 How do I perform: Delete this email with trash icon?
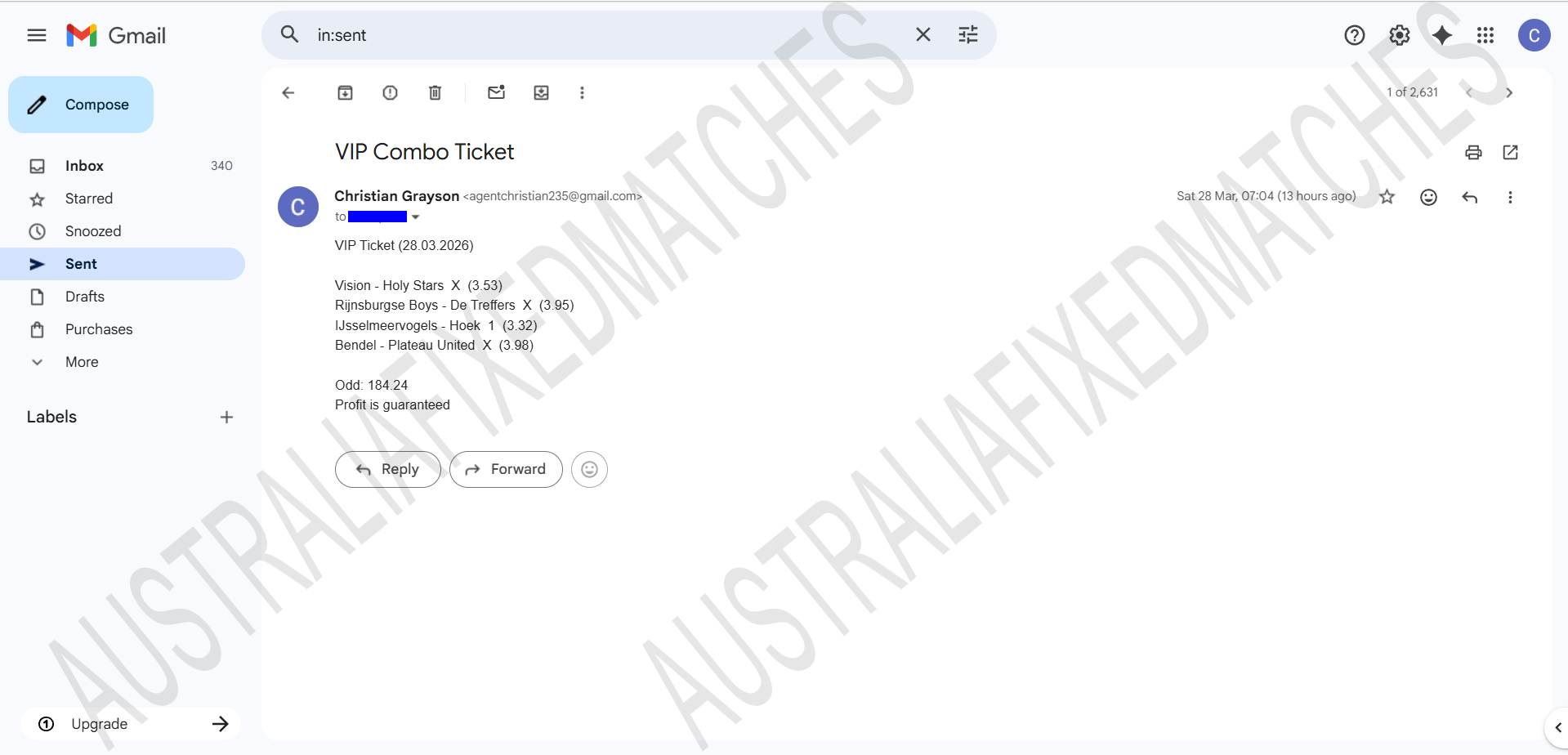click(x=436, y=92)
